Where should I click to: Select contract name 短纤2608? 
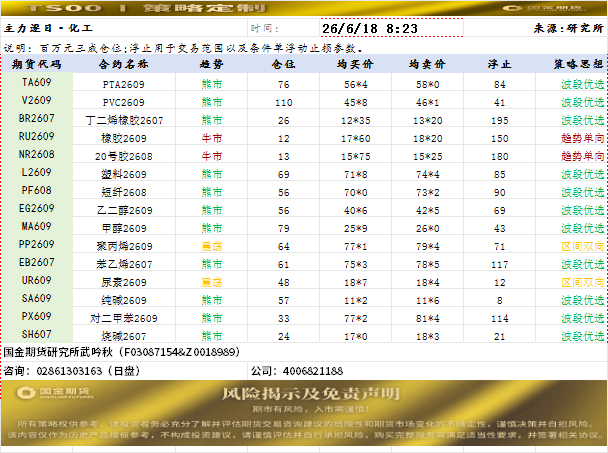[x=124, y=192]
